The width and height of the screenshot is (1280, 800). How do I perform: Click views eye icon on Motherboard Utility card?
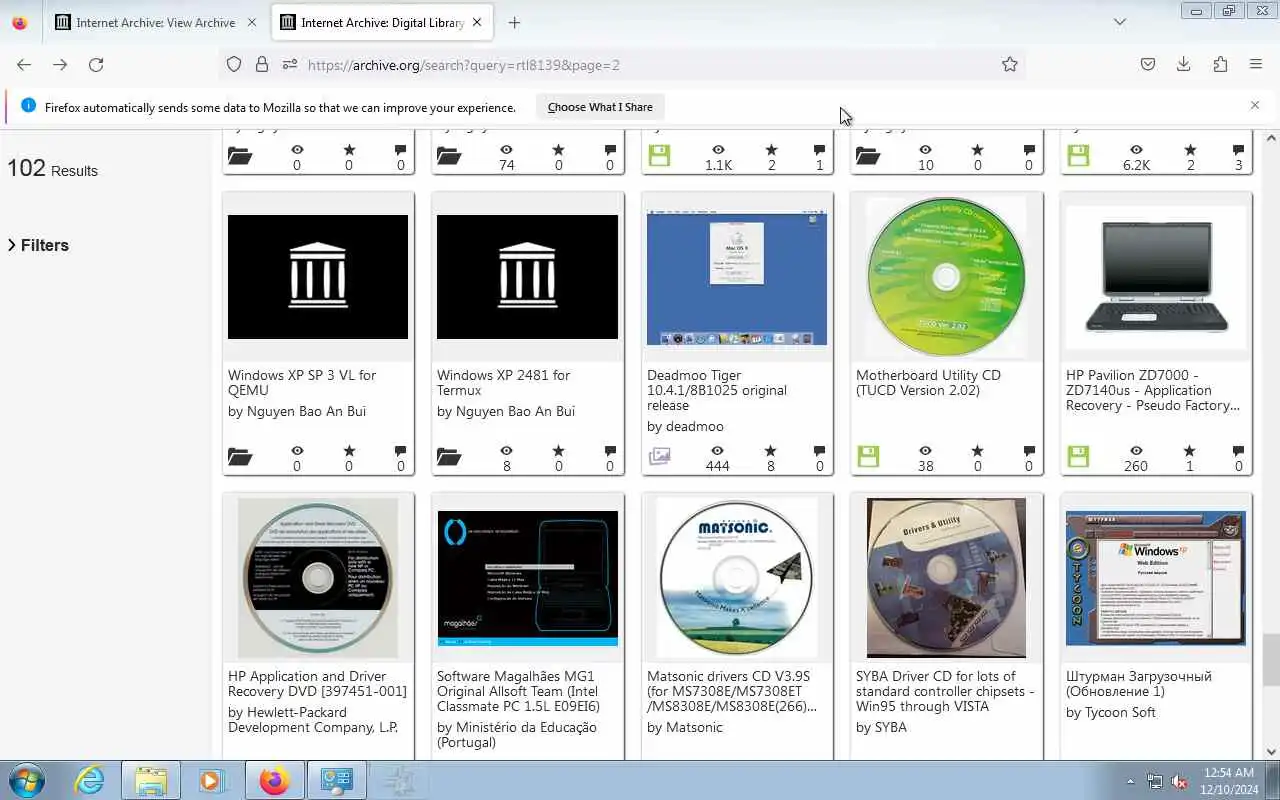[x=925, y=451]
